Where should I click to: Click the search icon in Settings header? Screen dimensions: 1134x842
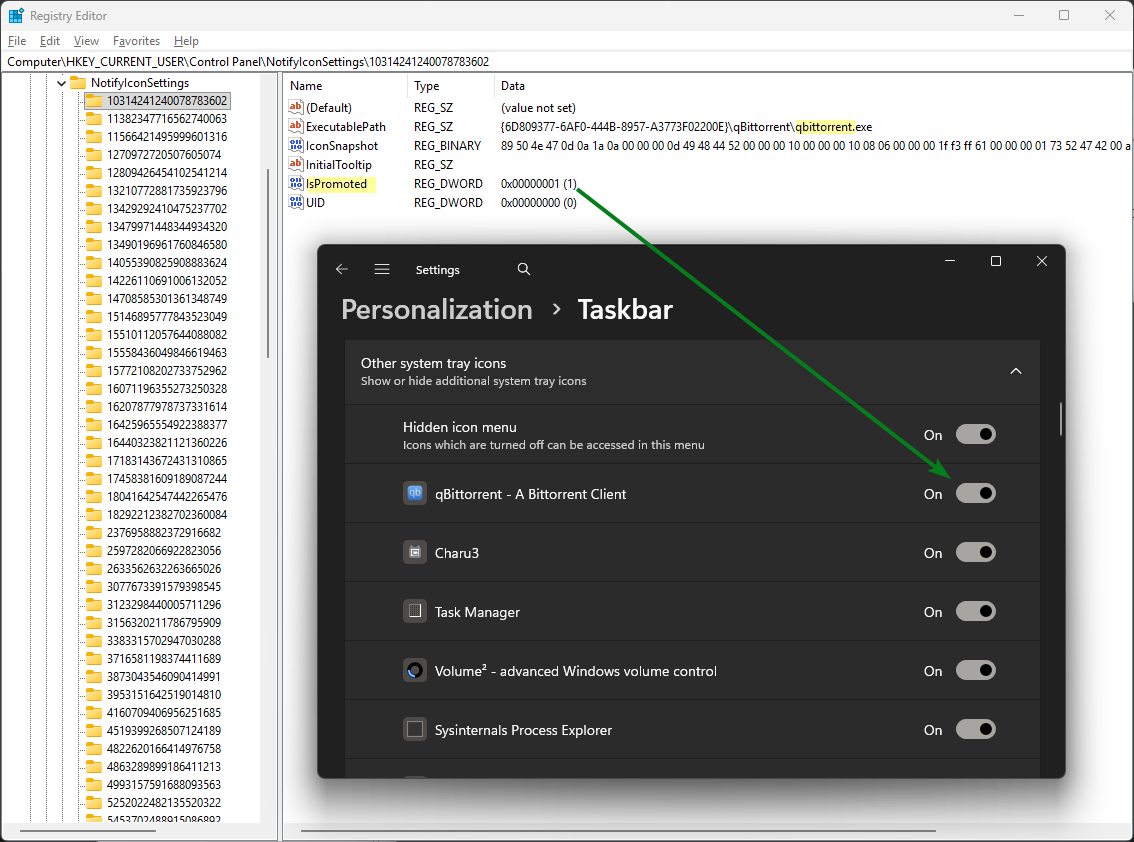coord(524,269)
